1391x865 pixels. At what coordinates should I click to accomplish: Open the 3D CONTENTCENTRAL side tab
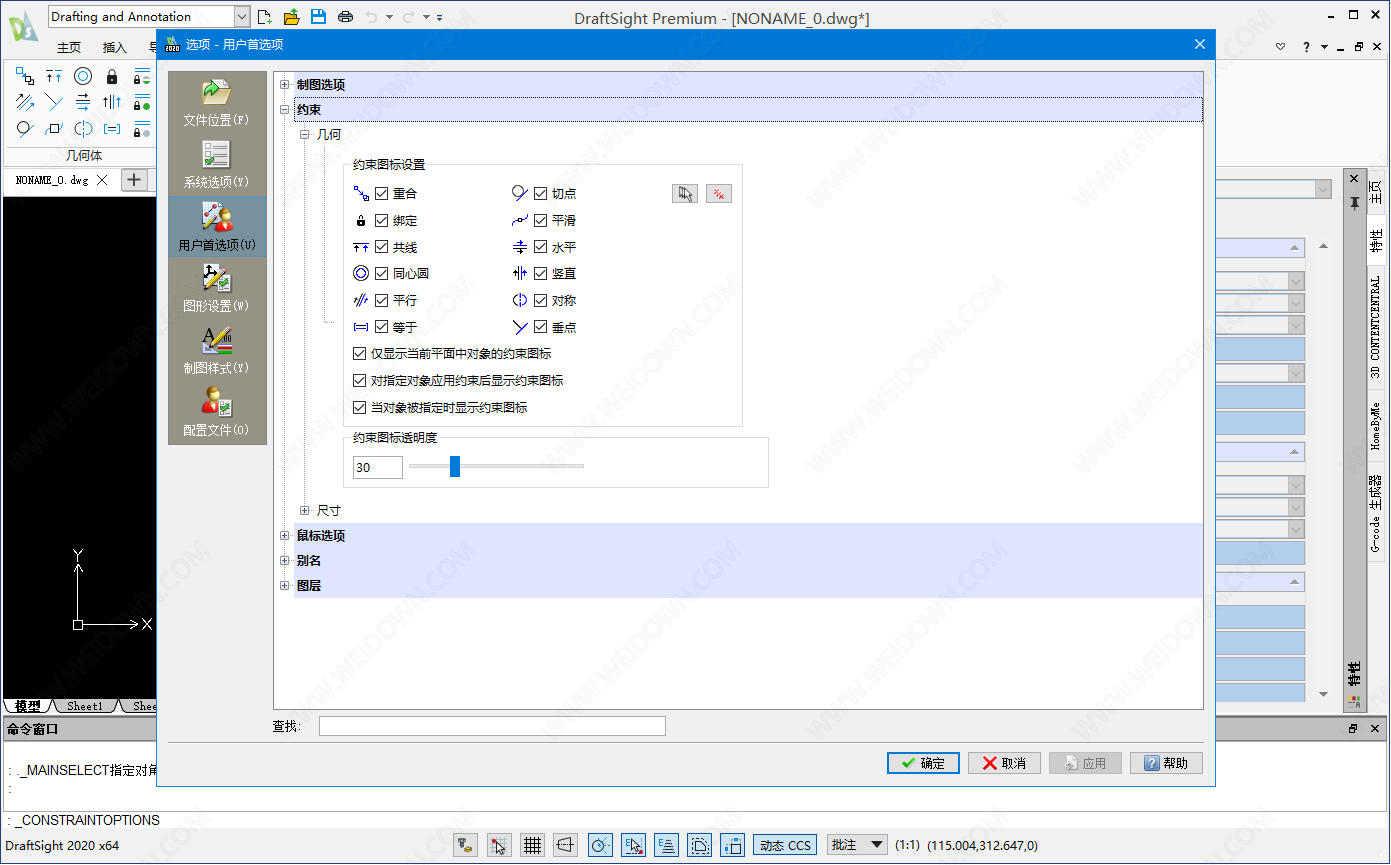tap(1375, 329)
